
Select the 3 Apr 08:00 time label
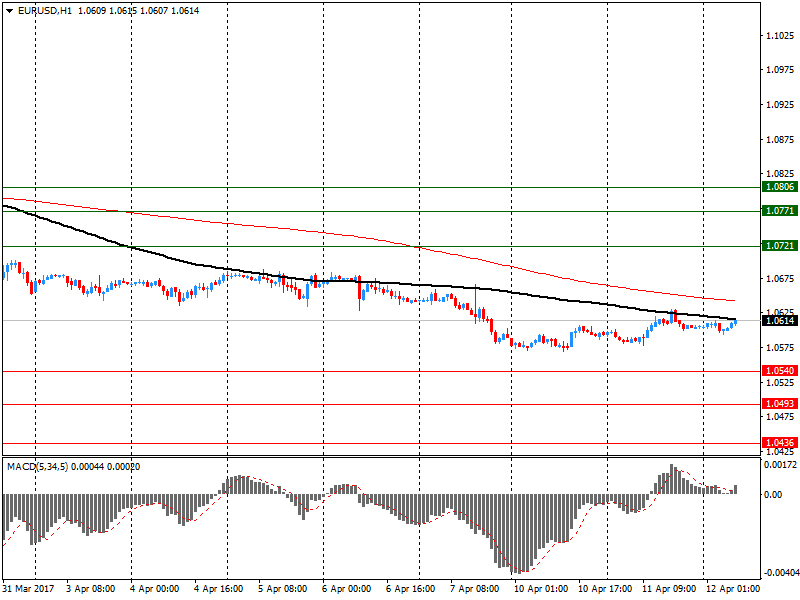(91, 589)
